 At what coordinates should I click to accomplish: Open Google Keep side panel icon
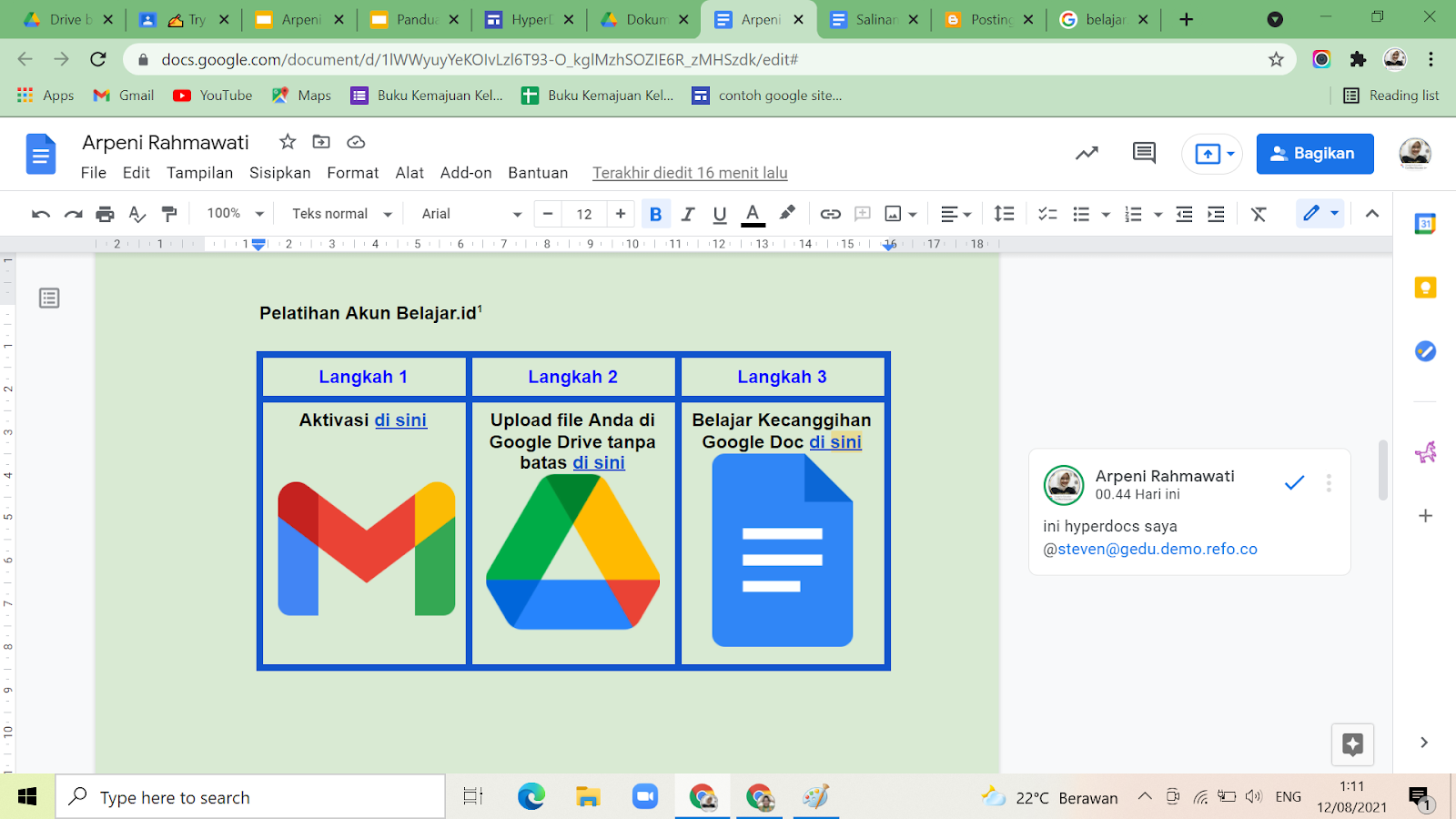click(1425, 288)
